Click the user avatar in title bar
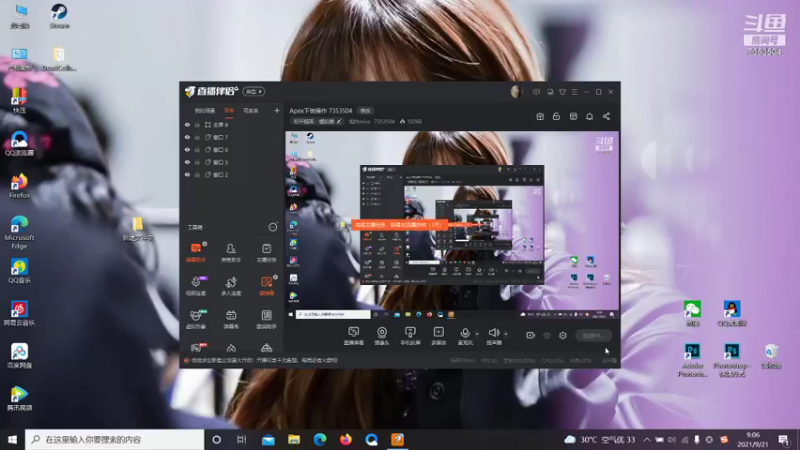This screenshot has width=800, height=450. [516, 91]
